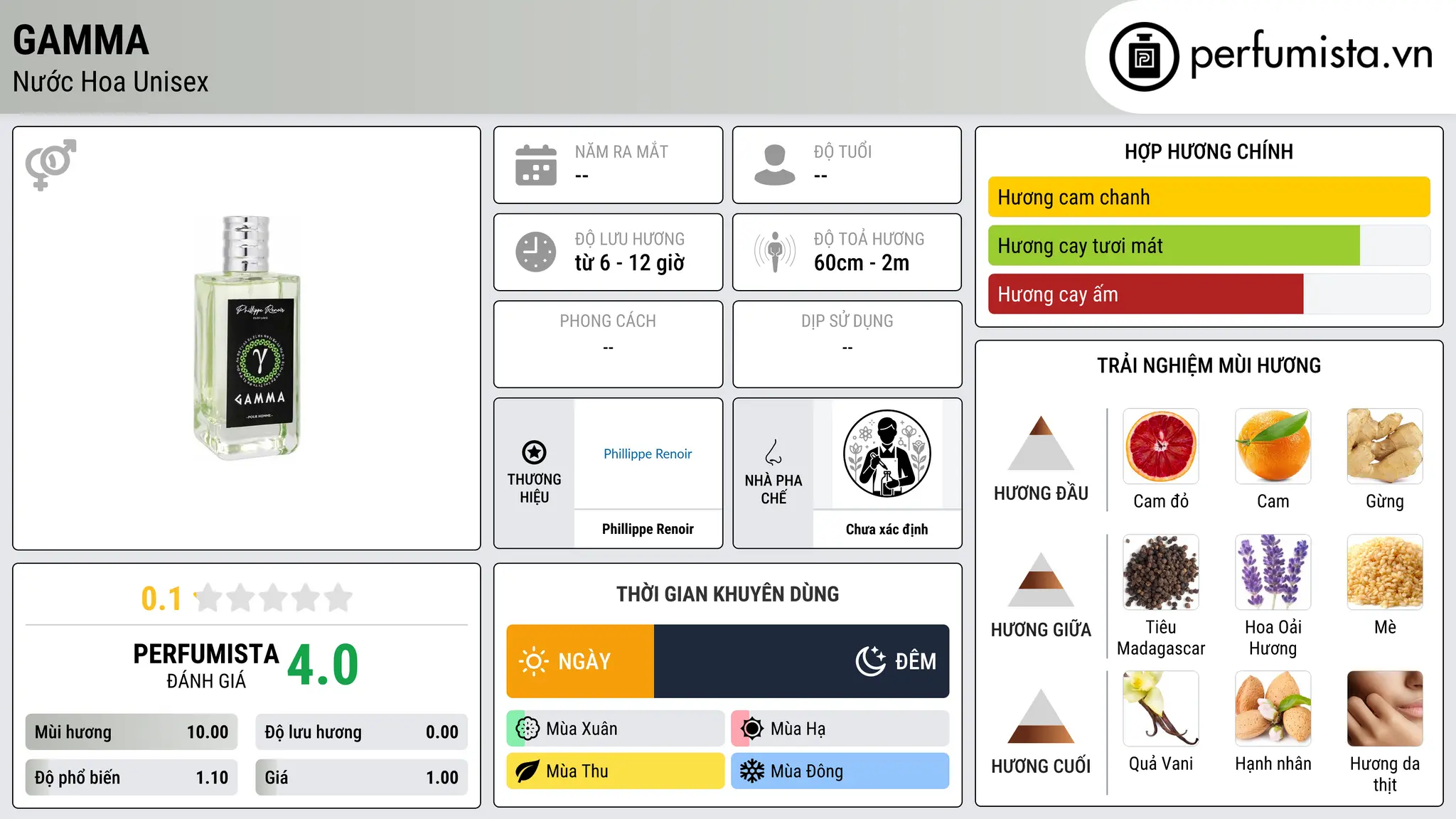Click the moon icon next to Đêm
This screenshot has height=819, width=1456.
coord(870,661)
